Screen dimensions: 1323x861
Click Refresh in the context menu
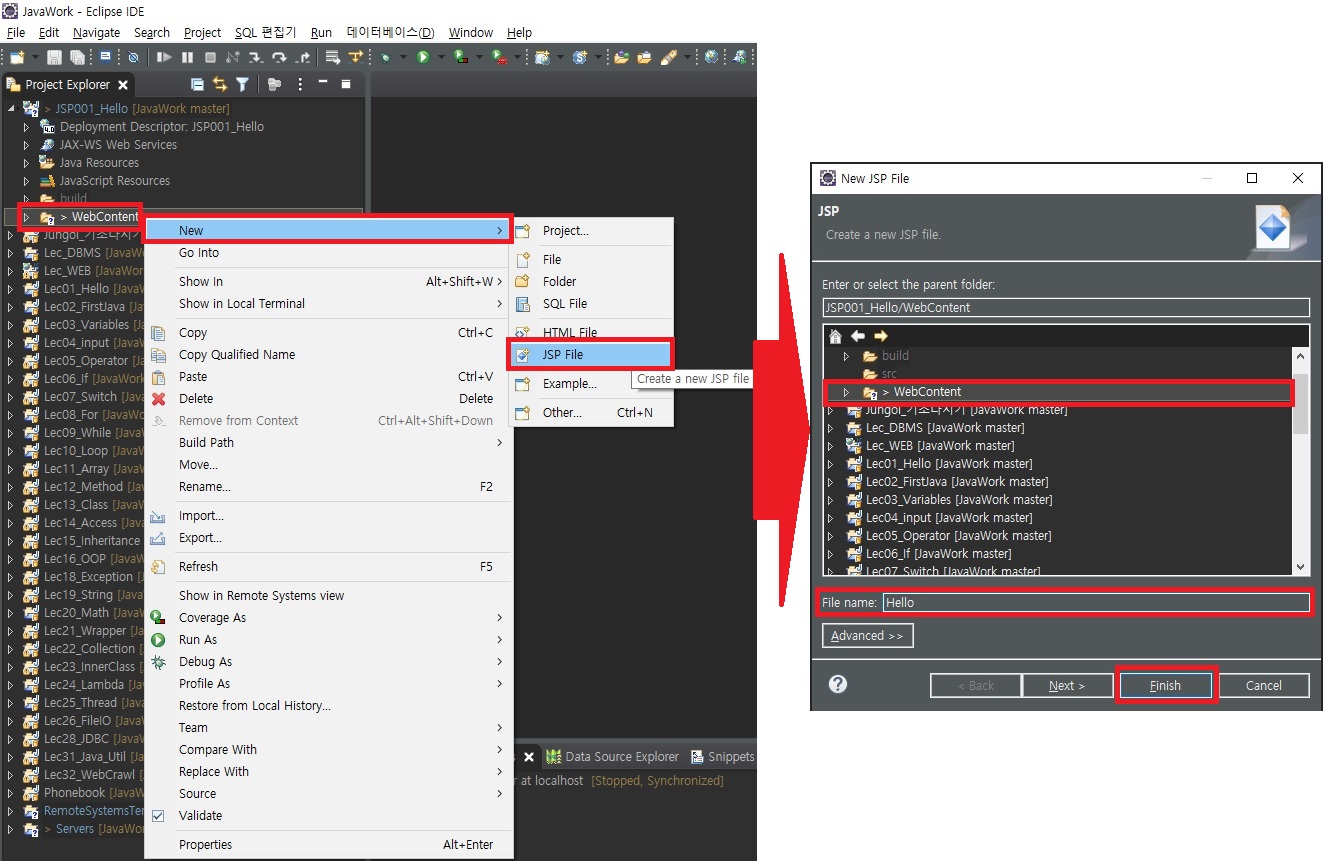(x=328, y=567)
